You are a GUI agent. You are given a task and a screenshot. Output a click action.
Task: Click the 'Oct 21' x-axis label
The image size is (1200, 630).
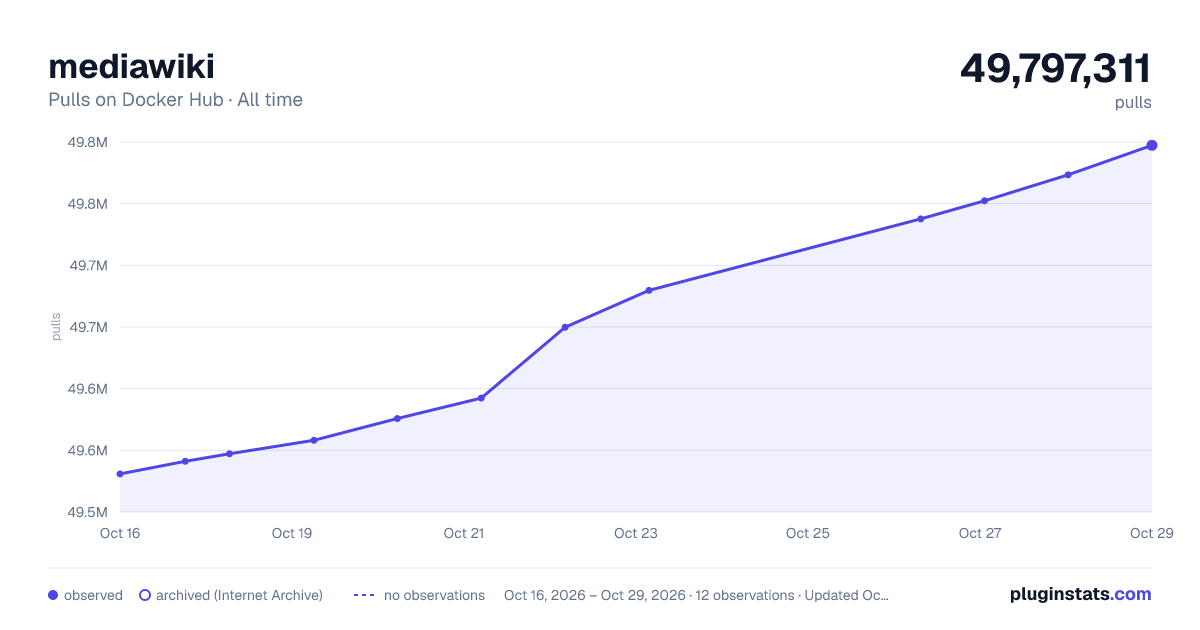[464, 533]
